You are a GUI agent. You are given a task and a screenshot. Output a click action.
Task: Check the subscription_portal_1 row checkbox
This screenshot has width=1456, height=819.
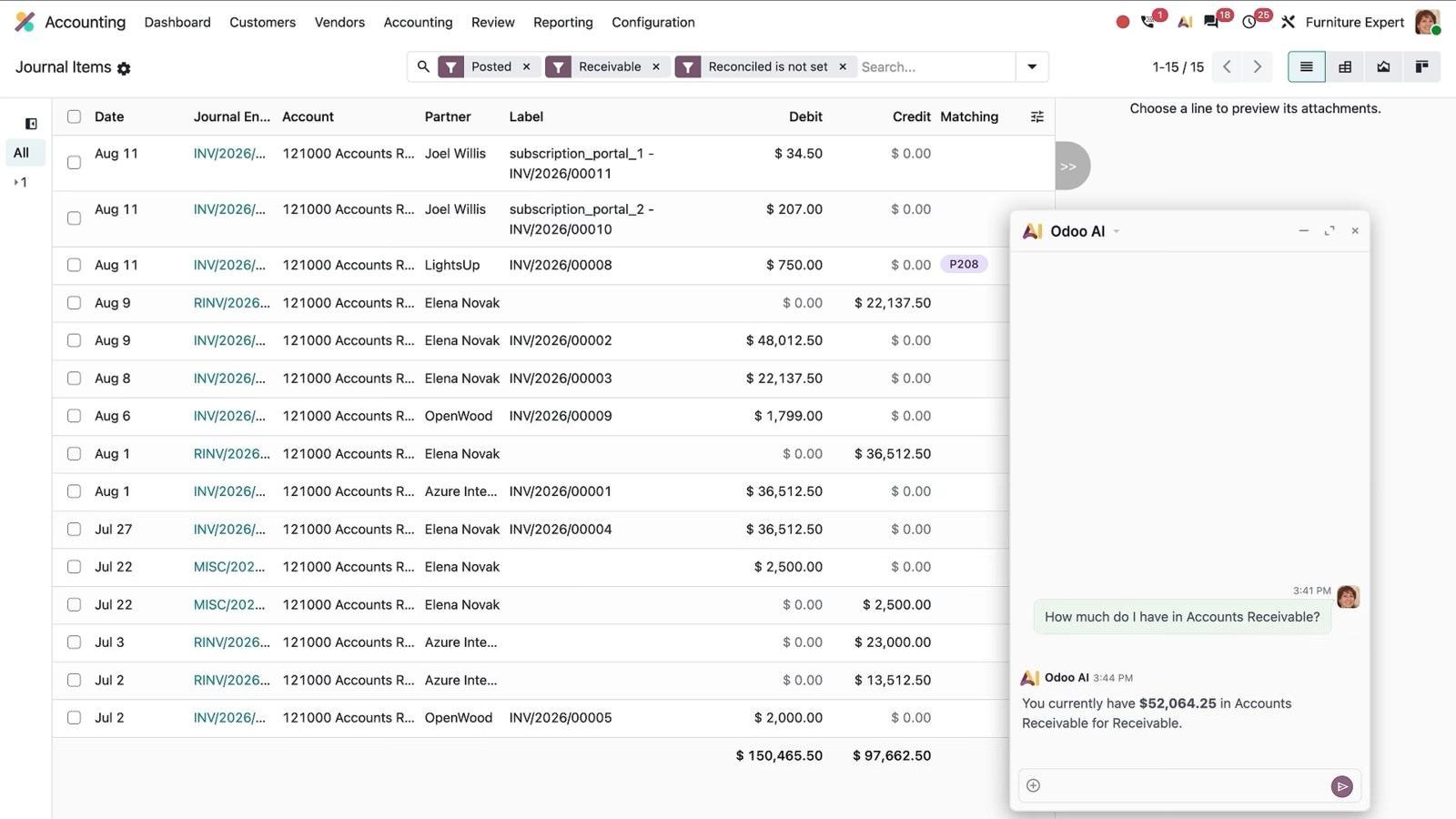(74, 163)
